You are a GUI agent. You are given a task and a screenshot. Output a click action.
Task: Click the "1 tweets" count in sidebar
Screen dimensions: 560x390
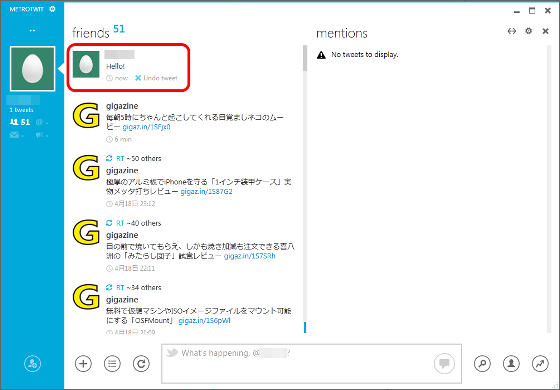[21, 110]
